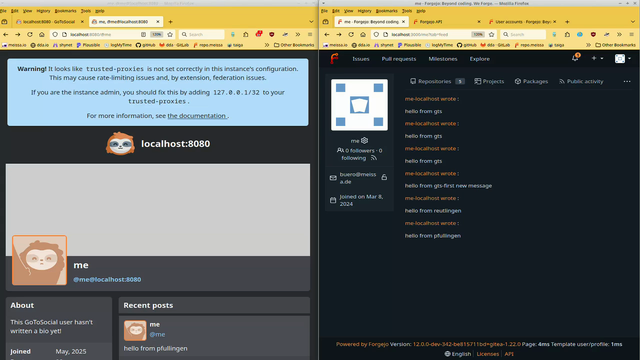The image size is (640, 360).
Task: Open home page in left Firefox window
Action: (x=42, y=35)
